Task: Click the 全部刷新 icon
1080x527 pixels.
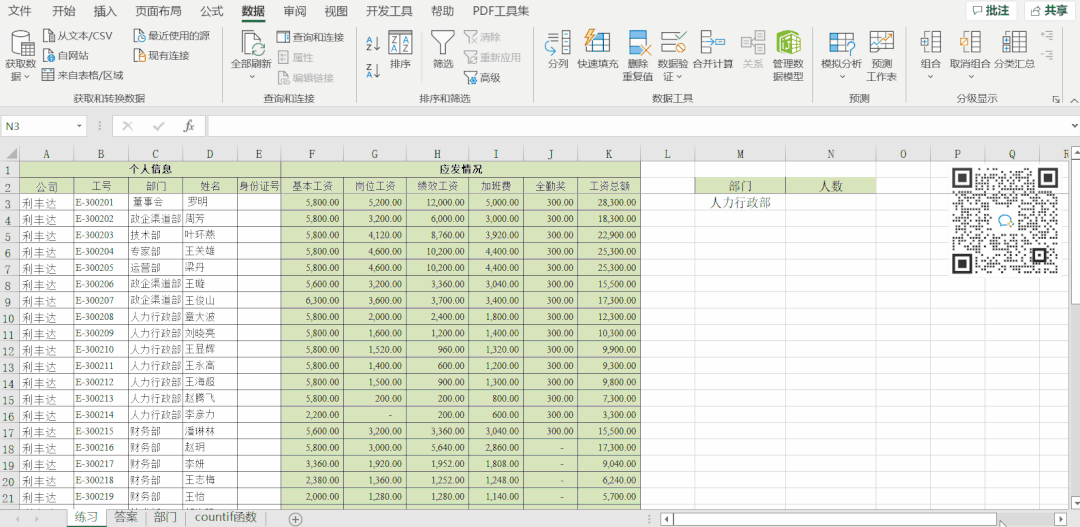Action: 251,43
